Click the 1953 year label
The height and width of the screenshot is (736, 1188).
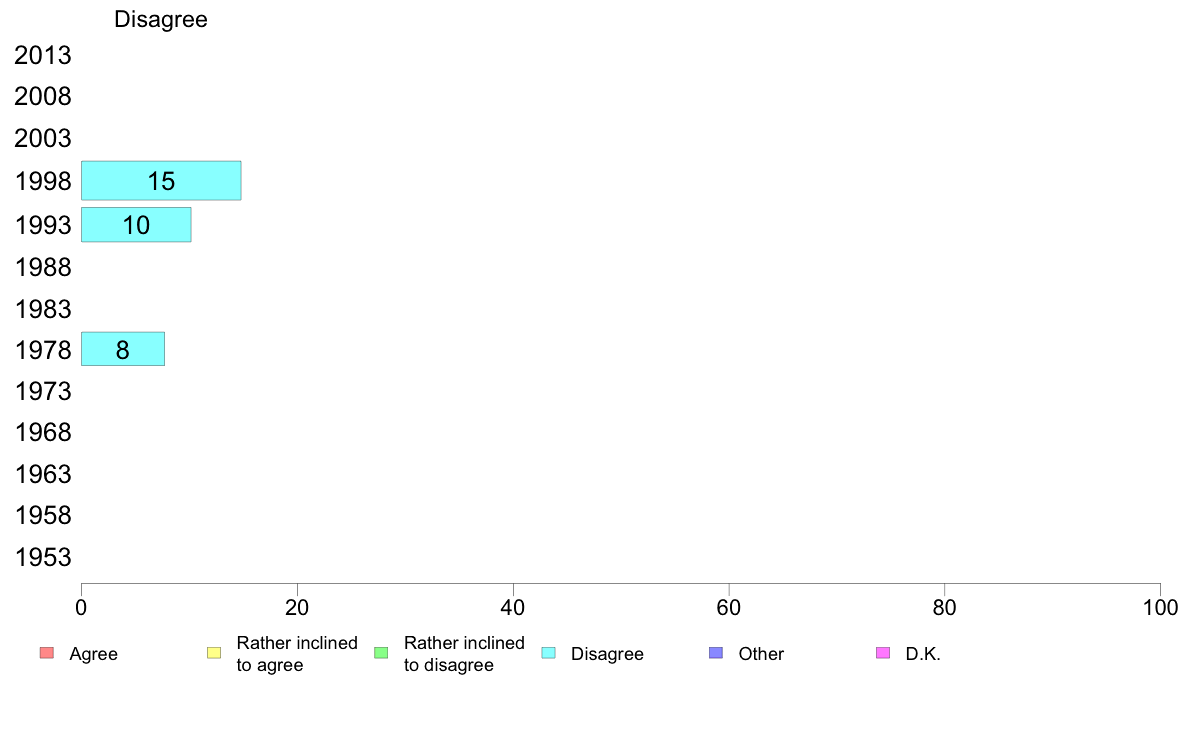click(x=42, y=557)
